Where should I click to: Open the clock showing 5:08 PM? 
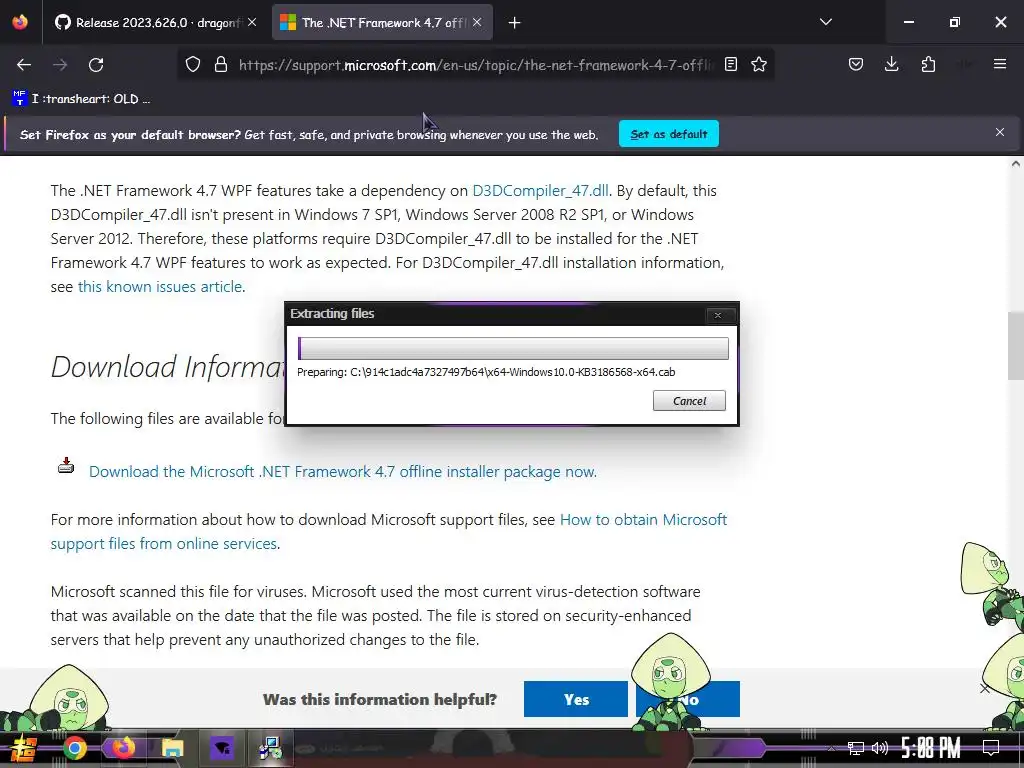coord(931,748)
